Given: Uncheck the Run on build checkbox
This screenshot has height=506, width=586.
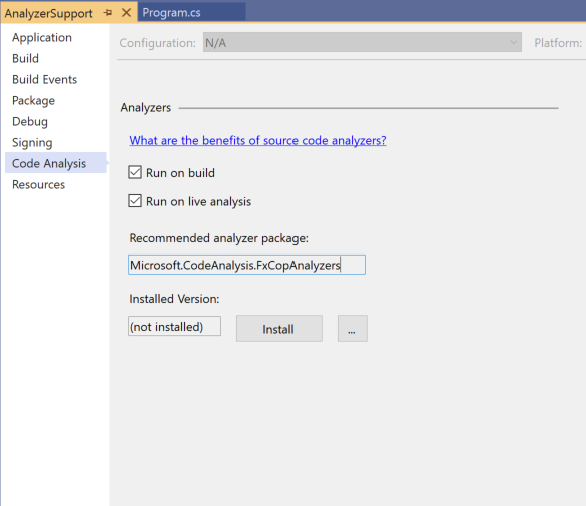Looking at the screenshot, I should point(135,173).
